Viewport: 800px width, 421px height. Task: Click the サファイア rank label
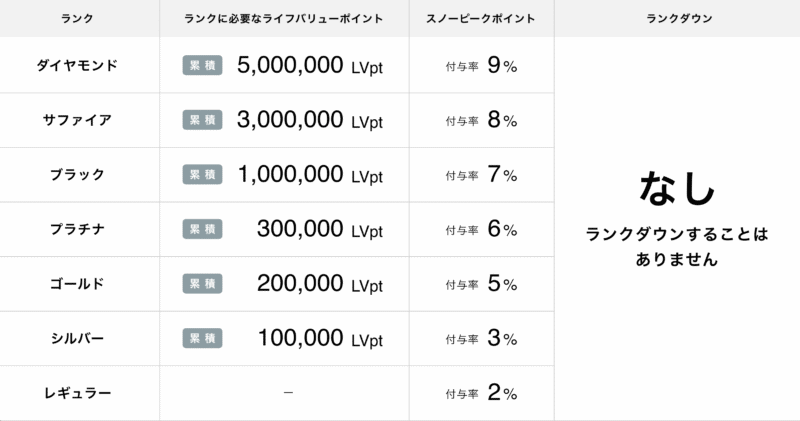point(78,120)
